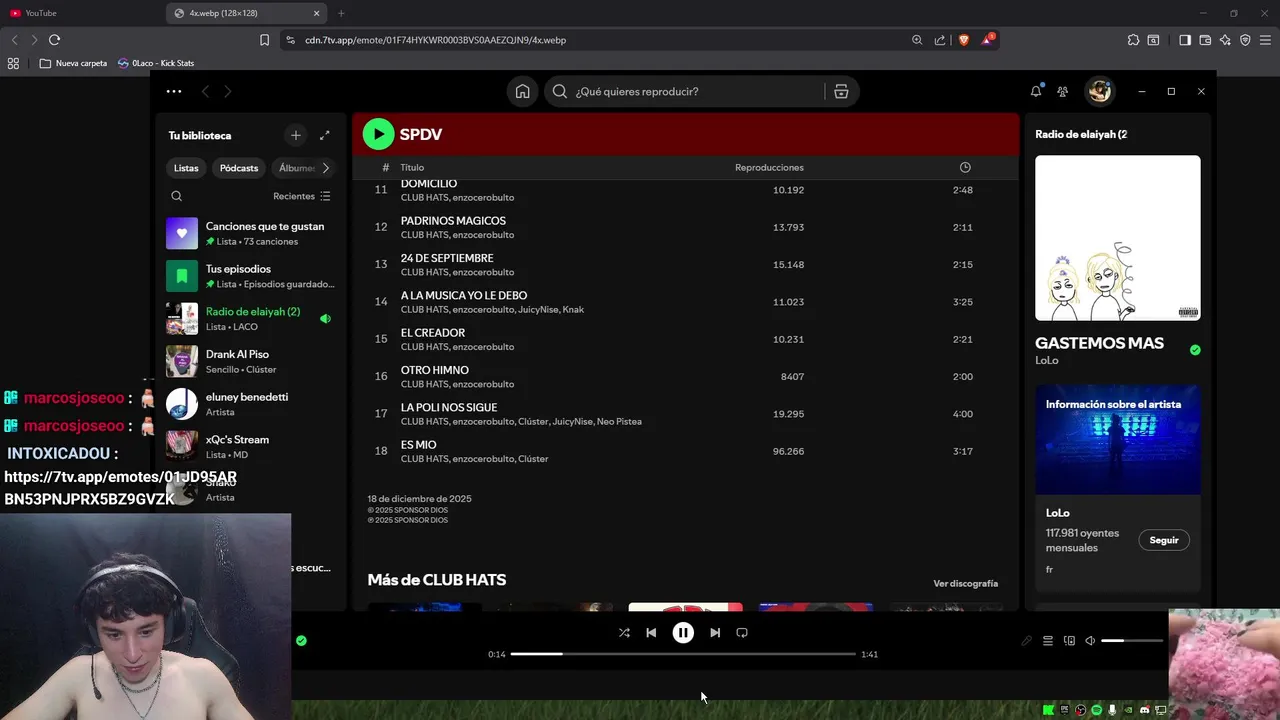Open Brave's hamburger main menu
Image resolution: width=1280 pixels, height=720 pixels.
pos(1266,40)
